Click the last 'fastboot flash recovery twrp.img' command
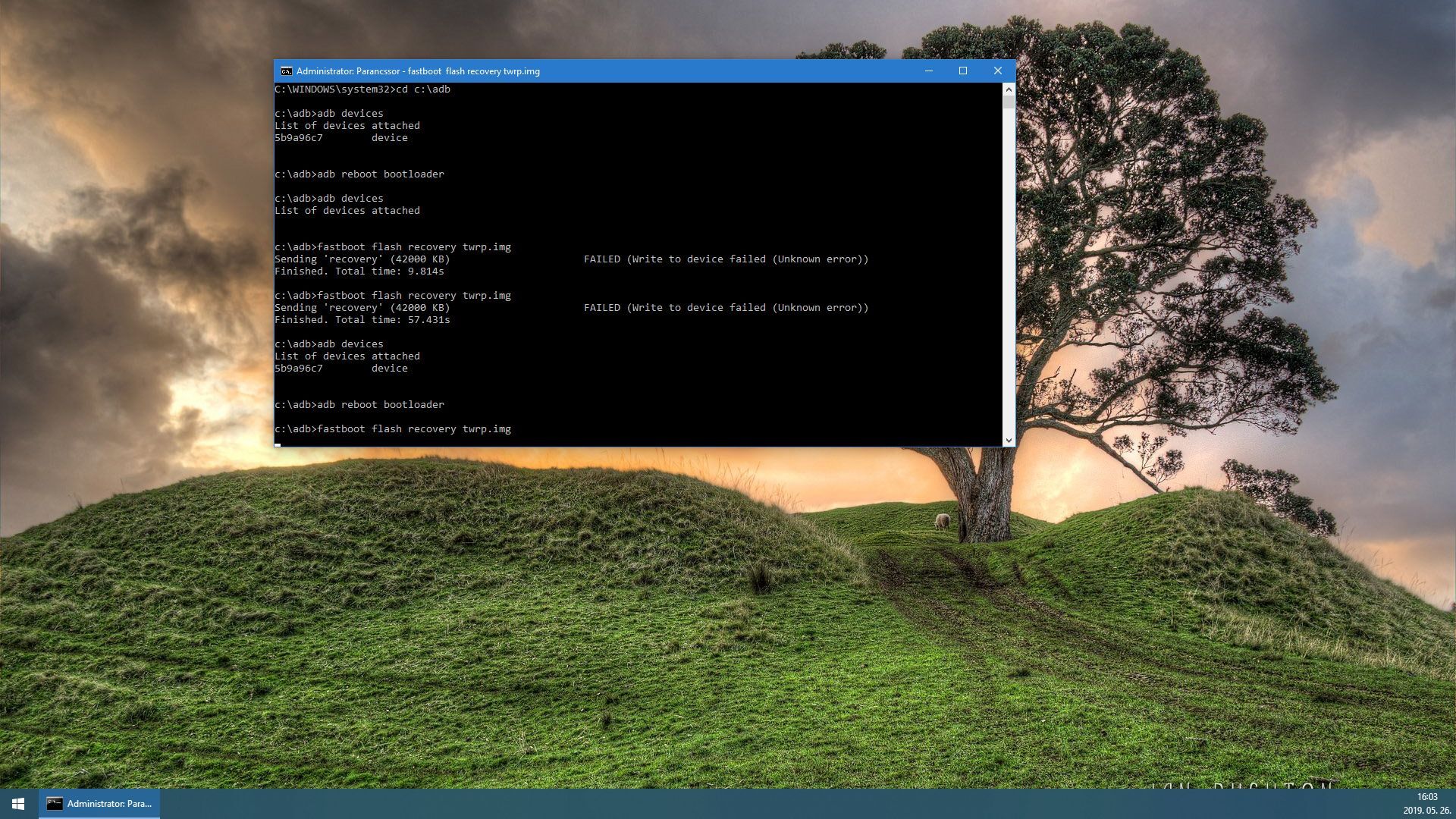The width and height of the screenshot is (1456, 819). [393, 429]
